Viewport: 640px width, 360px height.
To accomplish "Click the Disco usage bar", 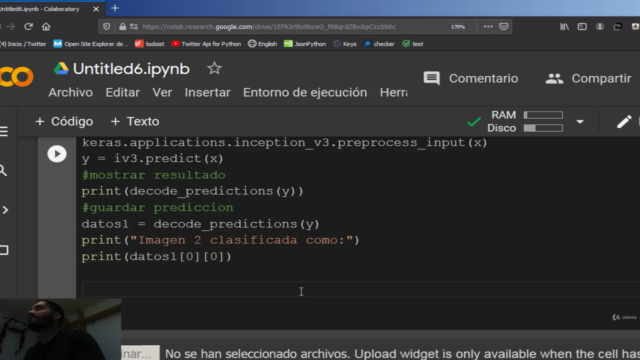I will 543,128.
